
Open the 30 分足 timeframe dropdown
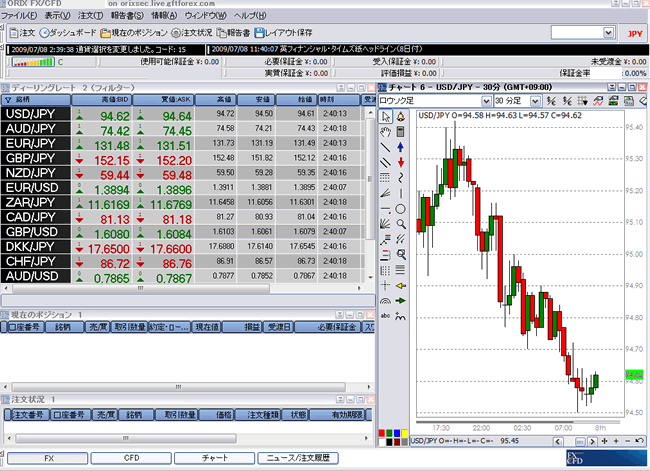click(x=535, y=101)
